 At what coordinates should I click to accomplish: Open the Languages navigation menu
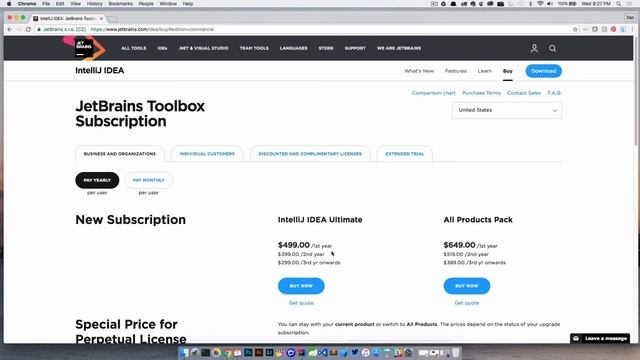click(x=293, y=48)
